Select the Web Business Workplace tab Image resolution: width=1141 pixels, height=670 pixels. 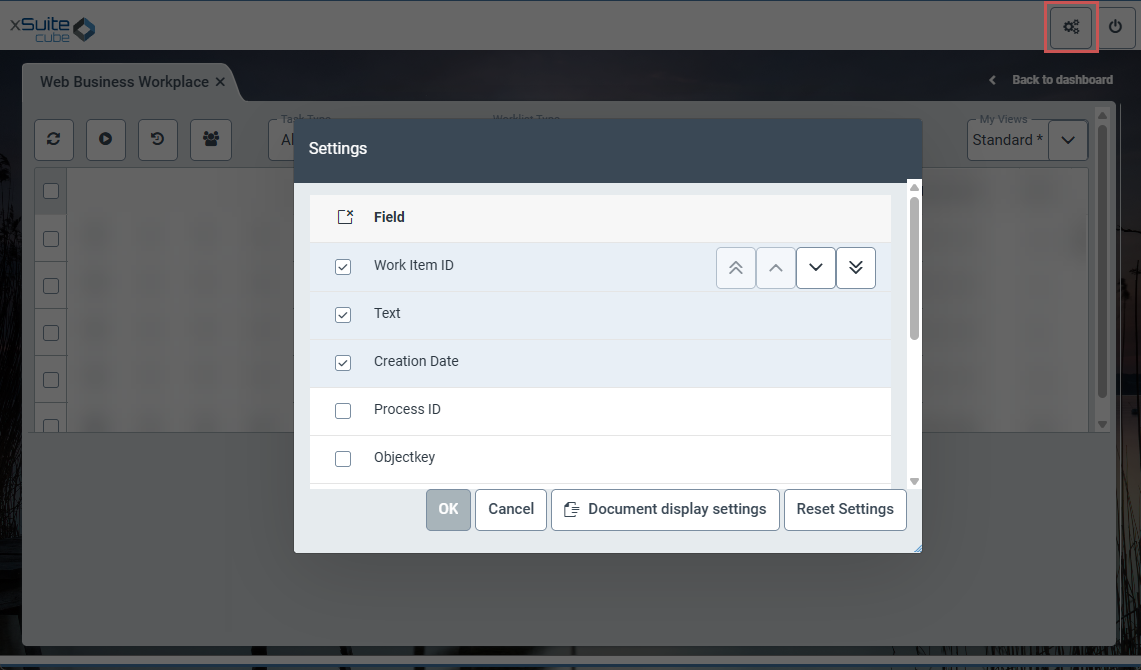124,82
